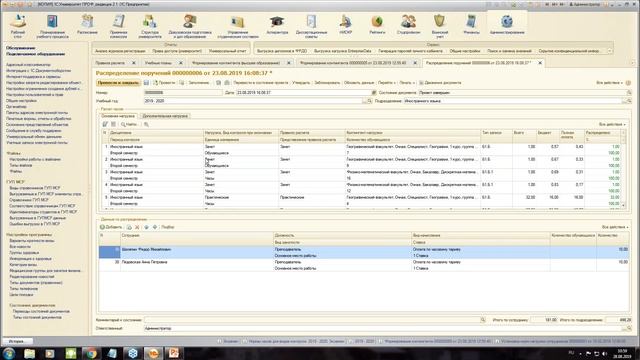
Task: Open Все действия menu above load table
Action: [612, 124]
